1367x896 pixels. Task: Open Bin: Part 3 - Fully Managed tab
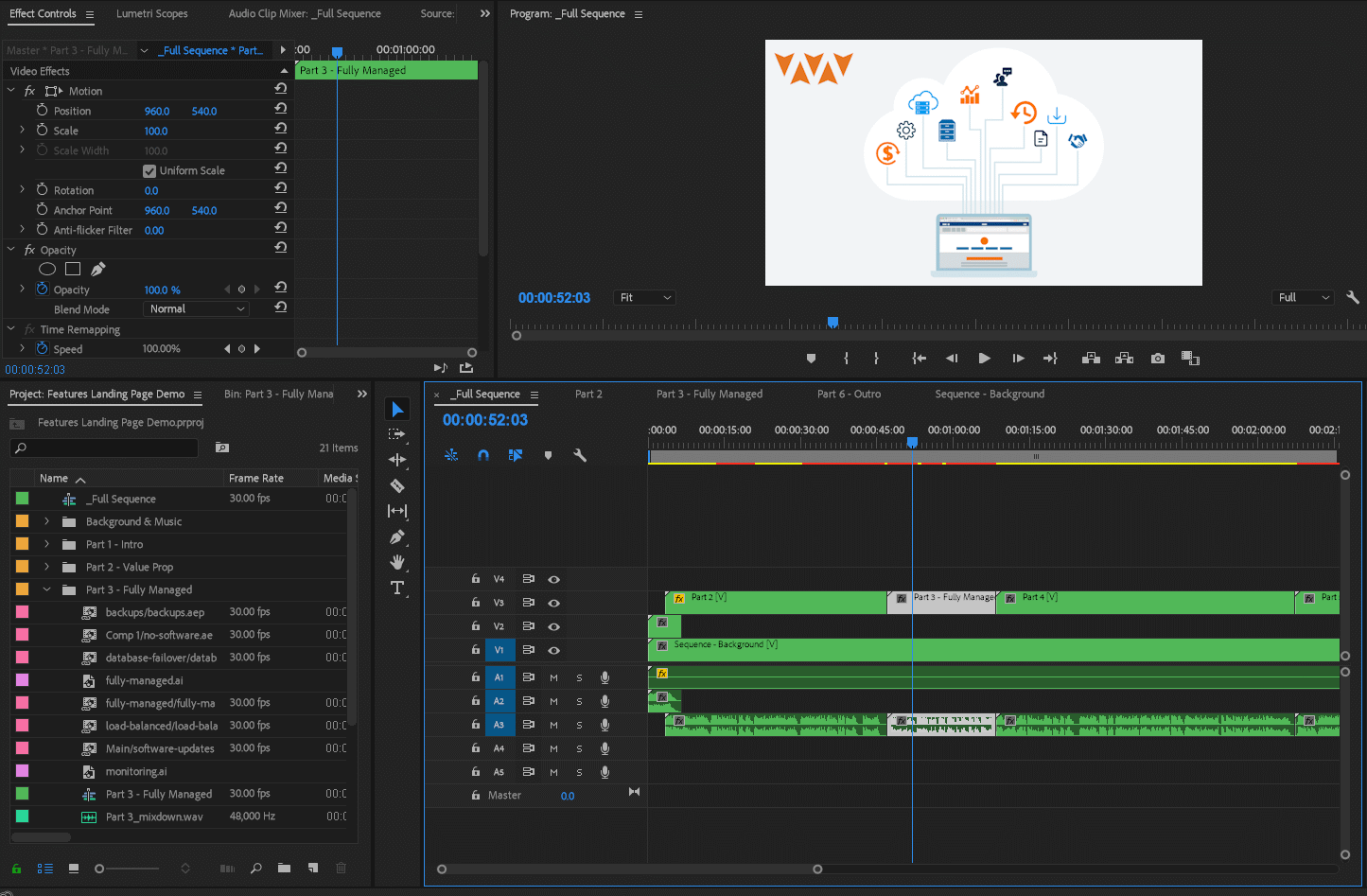point(278,395)
